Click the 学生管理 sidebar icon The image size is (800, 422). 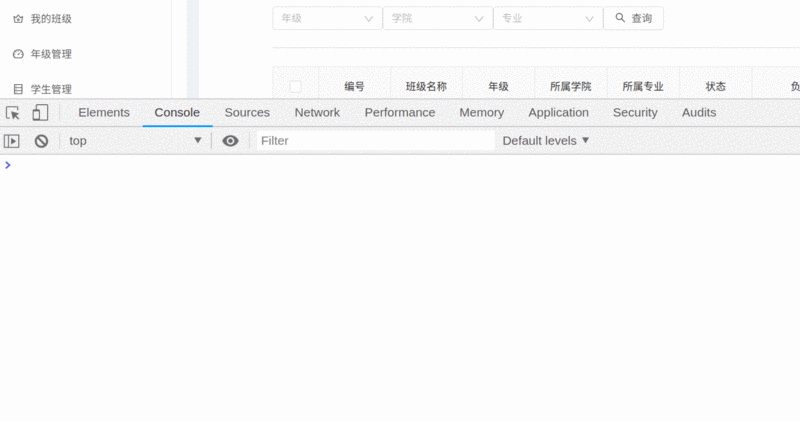[18, 89]
